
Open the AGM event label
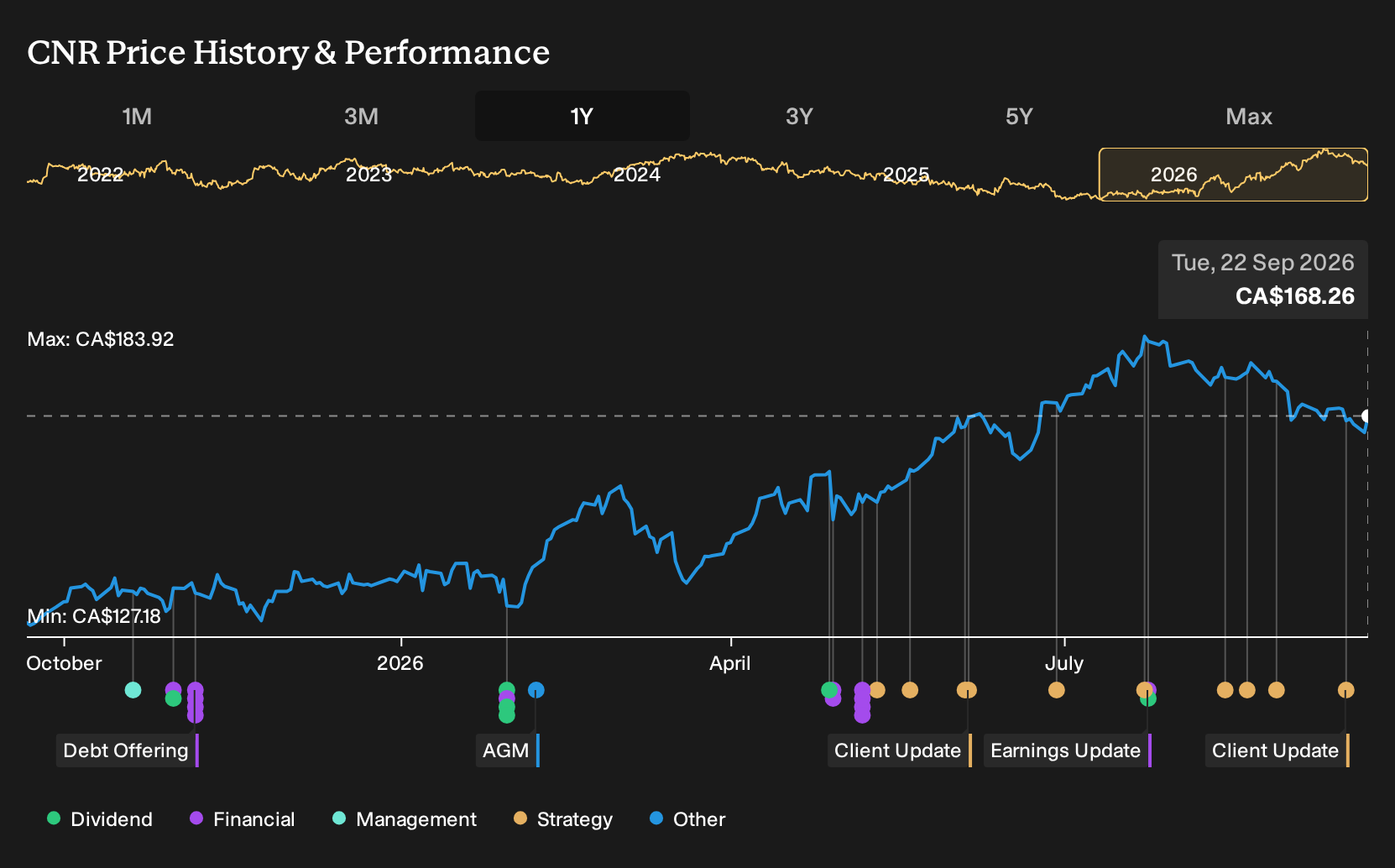coord(508,750)
